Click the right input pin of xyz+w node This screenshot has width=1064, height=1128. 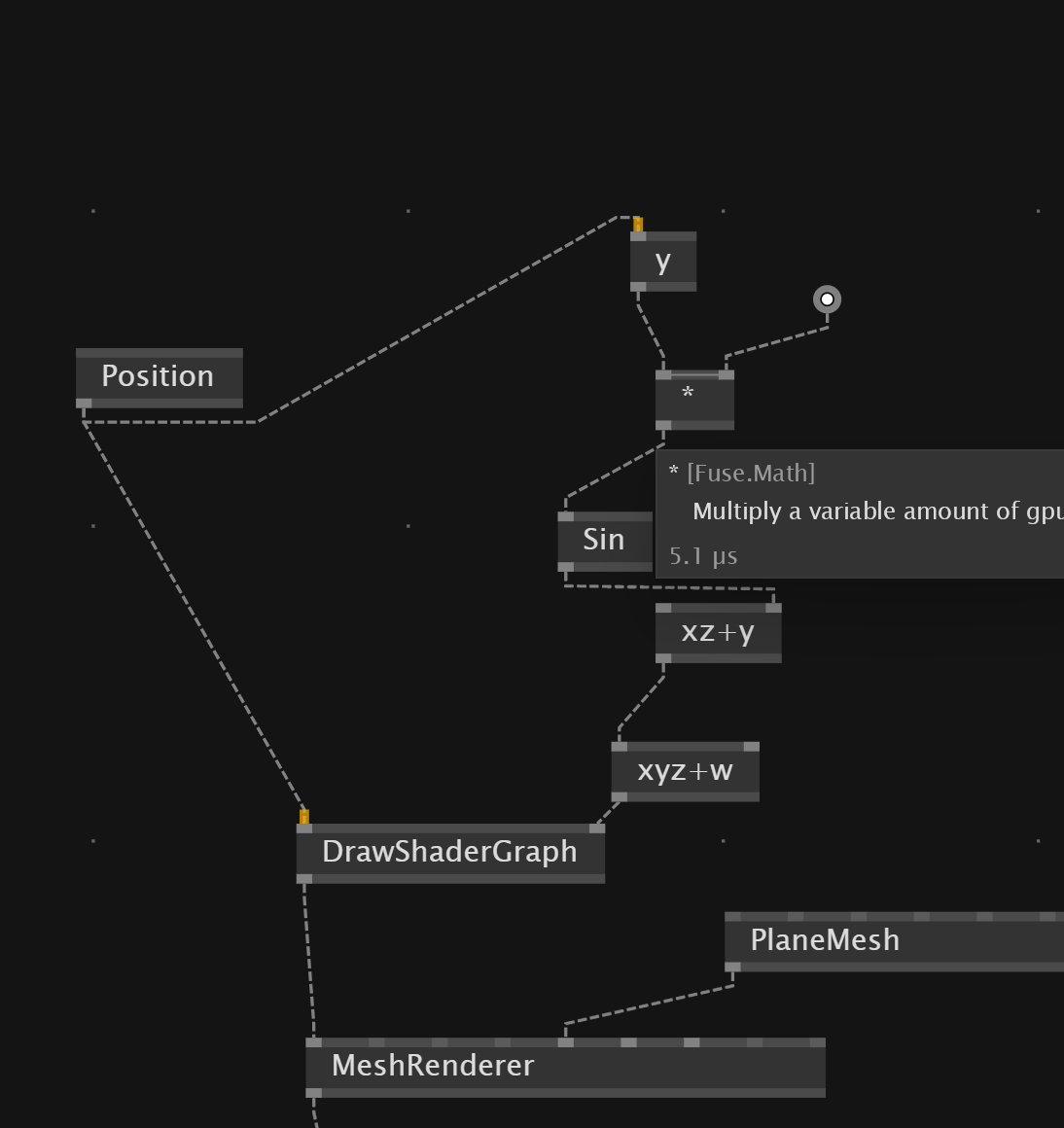point(751,747)
